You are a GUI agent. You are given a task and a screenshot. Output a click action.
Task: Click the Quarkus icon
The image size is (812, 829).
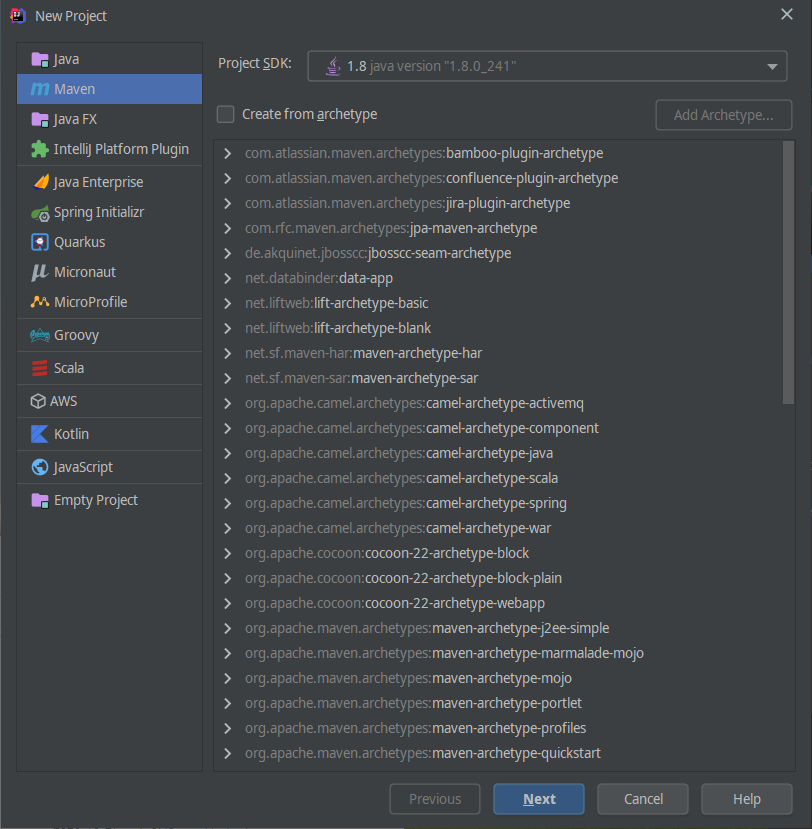click(40, 242)
